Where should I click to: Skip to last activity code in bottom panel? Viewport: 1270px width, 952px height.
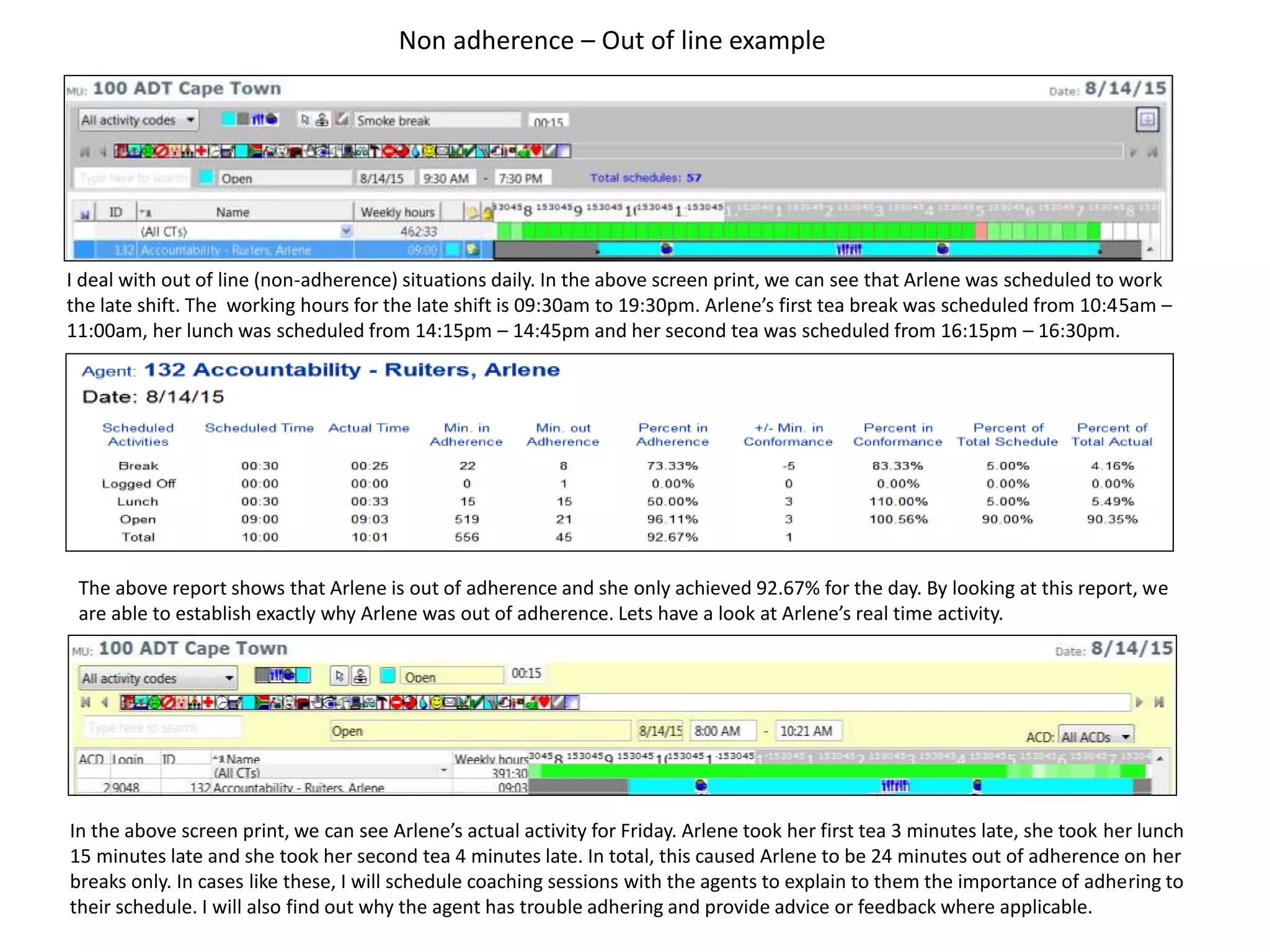coord(1158,702)
